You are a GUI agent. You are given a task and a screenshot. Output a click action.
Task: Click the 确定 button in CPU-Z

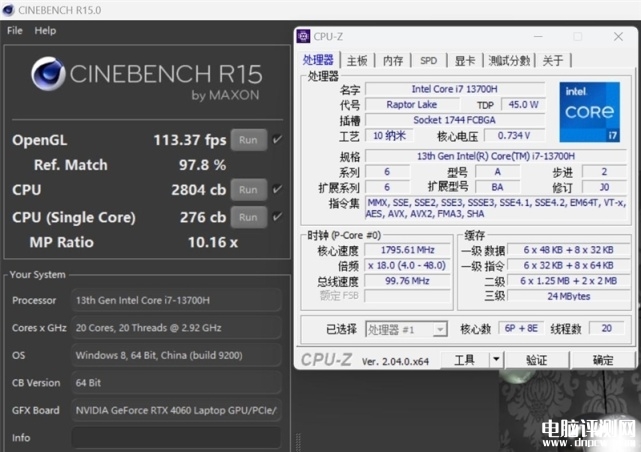tap(603, 360)
